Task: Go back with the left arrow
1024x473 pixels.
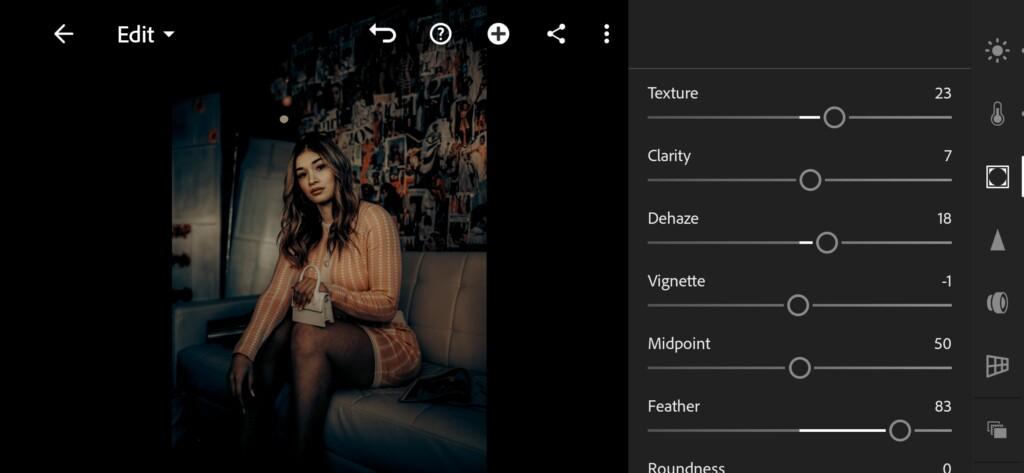Action: pos(63,34)
